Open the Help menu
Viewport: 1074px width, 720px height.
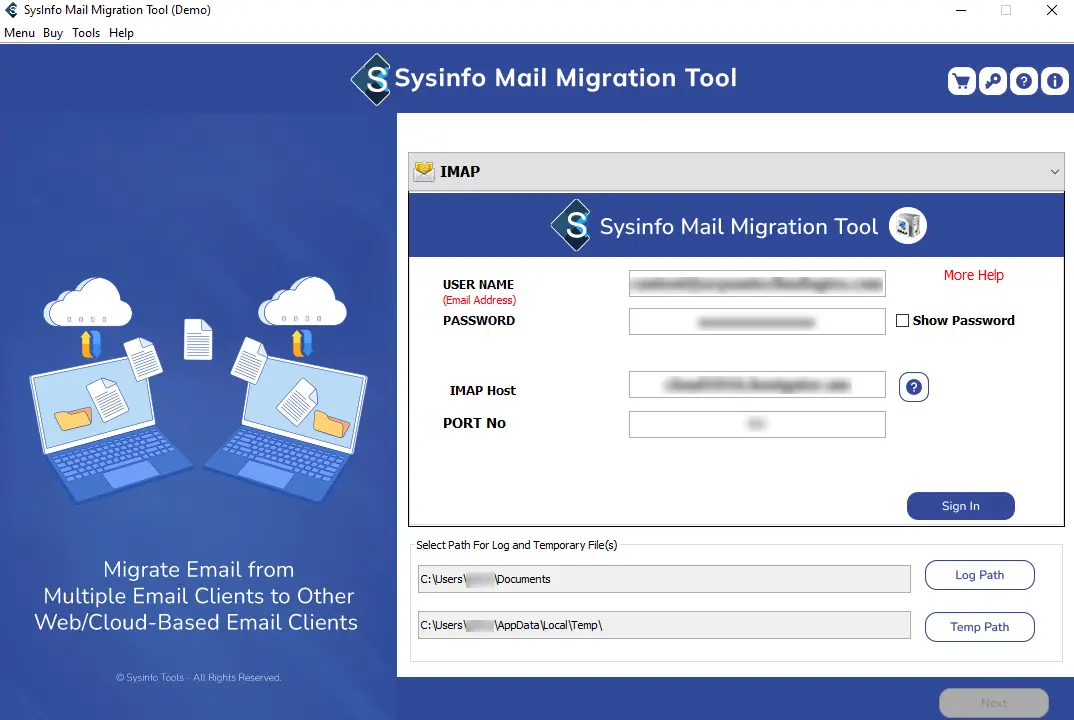point(121,33)
